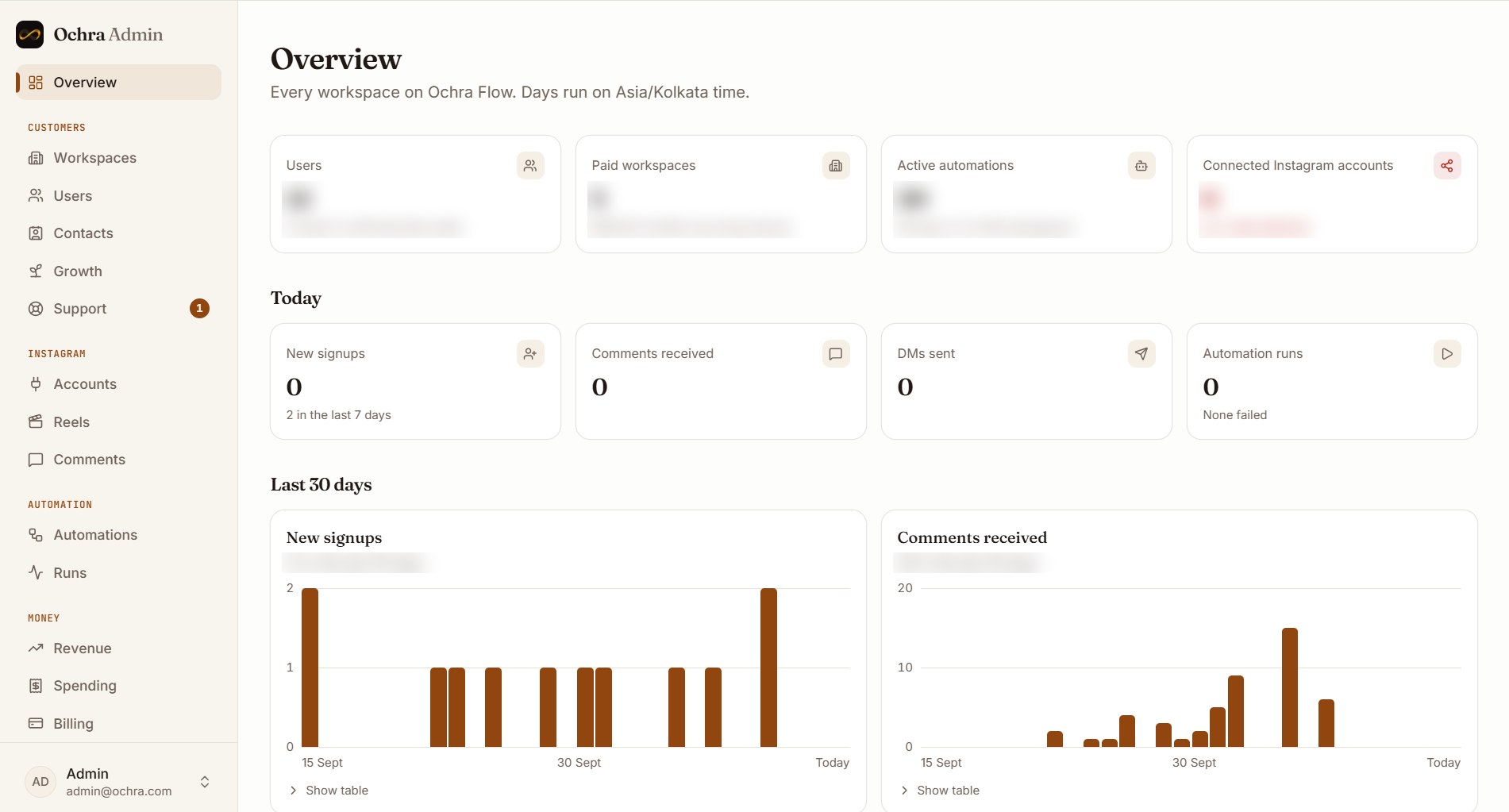Click the Automations workflow icon

pyautogui.click(x=36, y=535)
